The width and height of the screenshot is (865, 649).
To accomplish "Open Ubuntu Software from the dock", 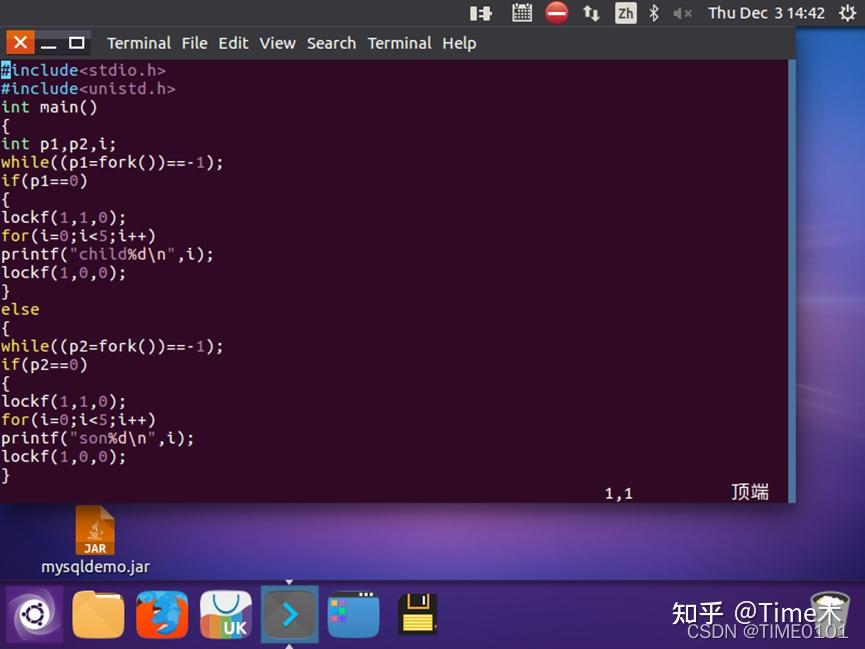I will coord(226,612).
